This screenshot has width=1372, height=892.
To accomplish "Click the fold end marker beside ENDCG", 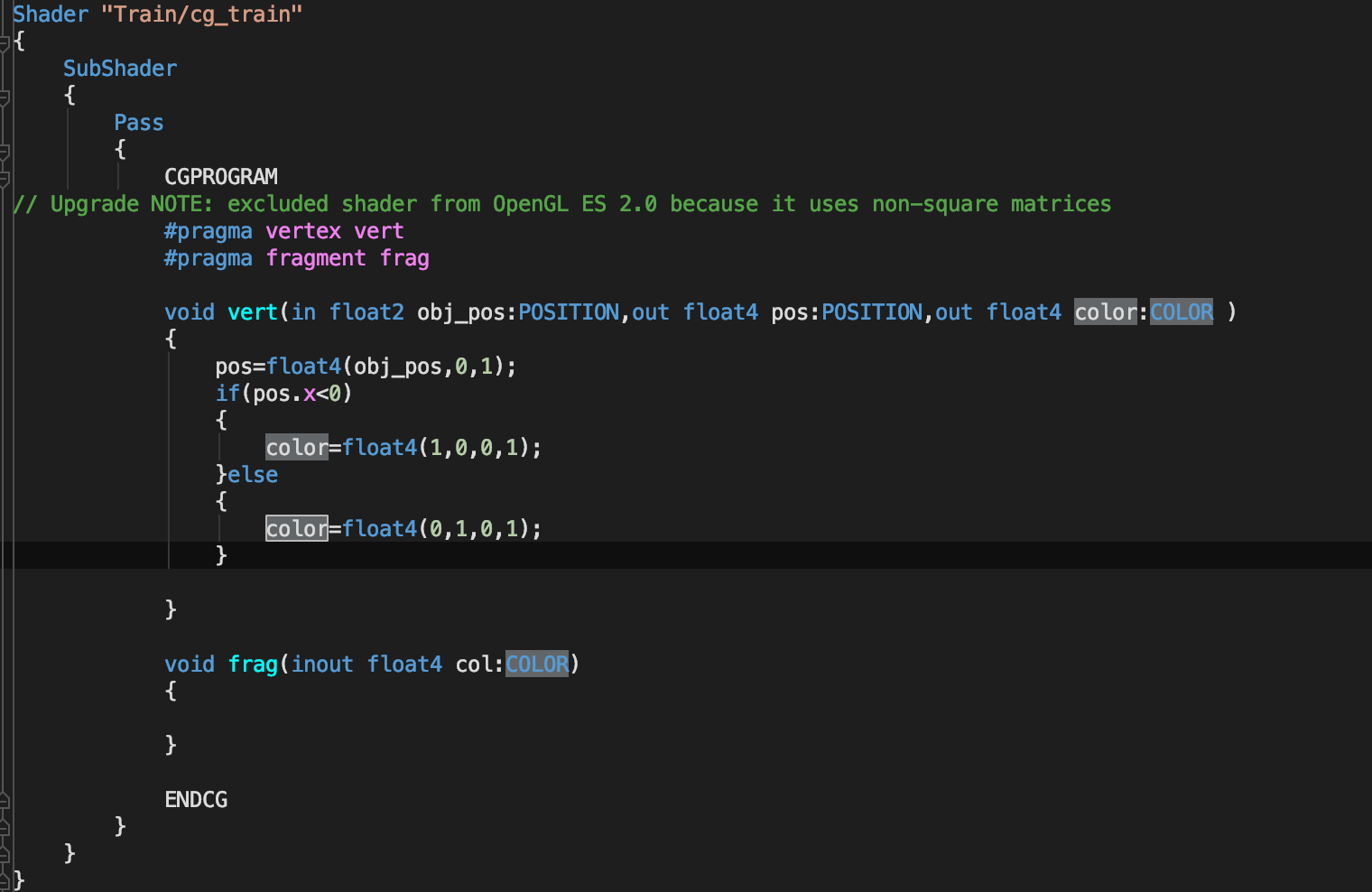I will 5,800.
